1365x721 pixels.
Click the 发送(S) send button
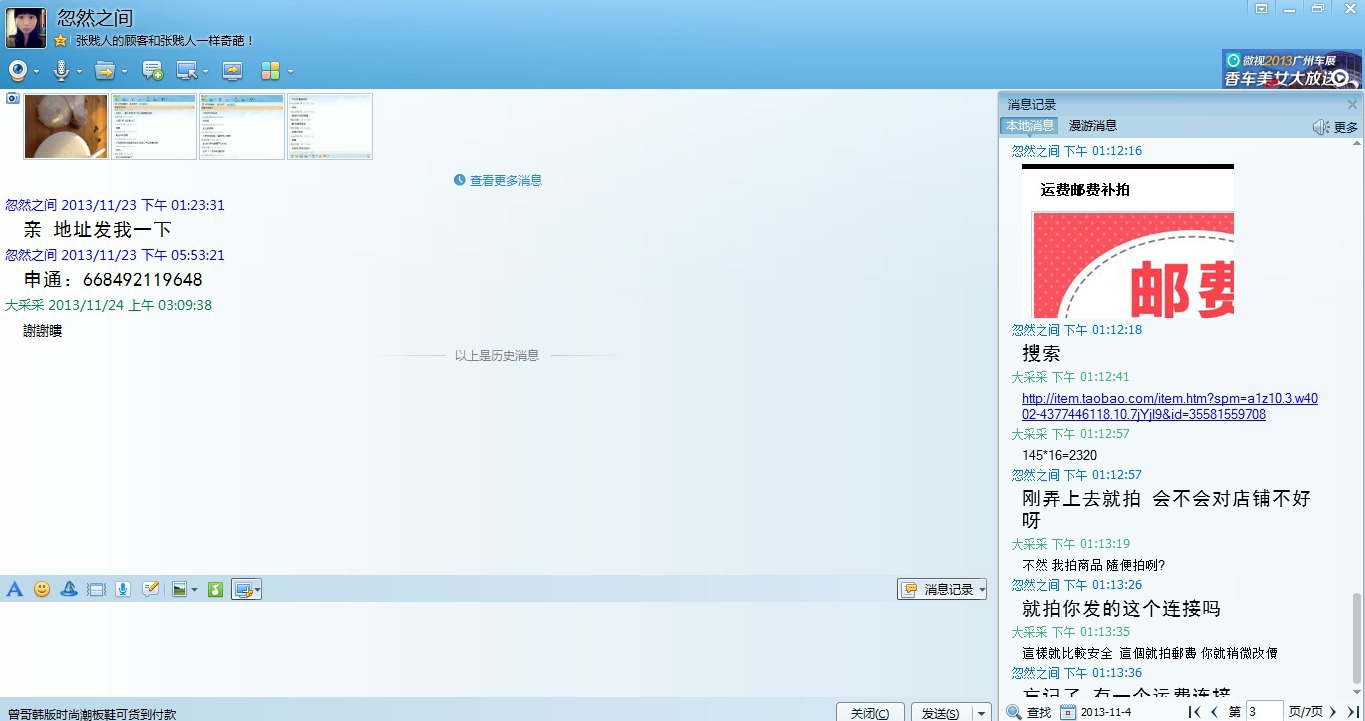coord(940,713)
